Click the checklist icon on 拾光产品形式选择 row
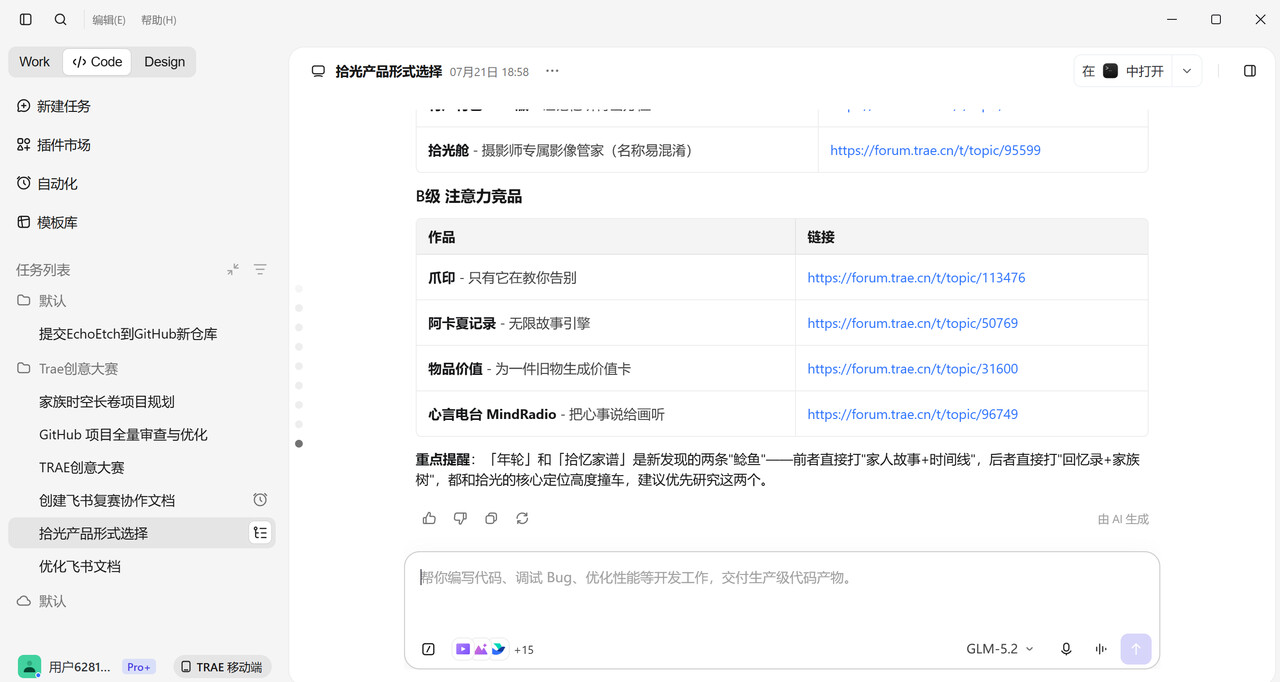1280x682 pixels. (260, 533)
